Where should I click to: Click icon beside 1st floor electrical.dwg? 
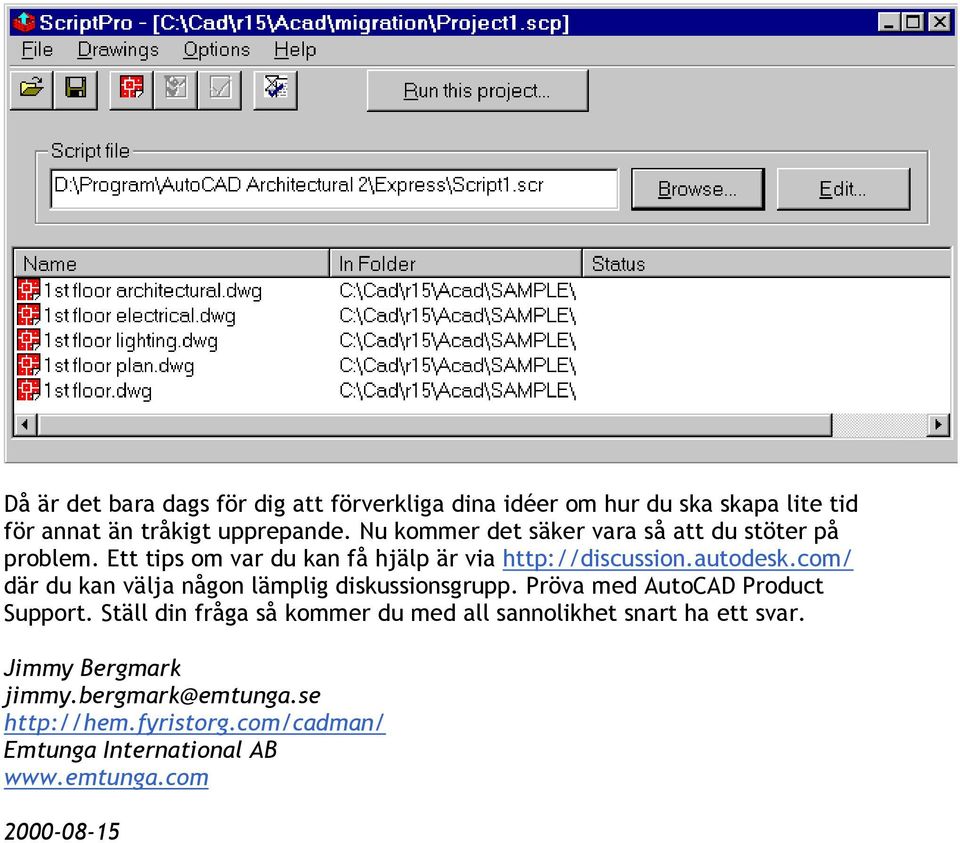(28, 315)
